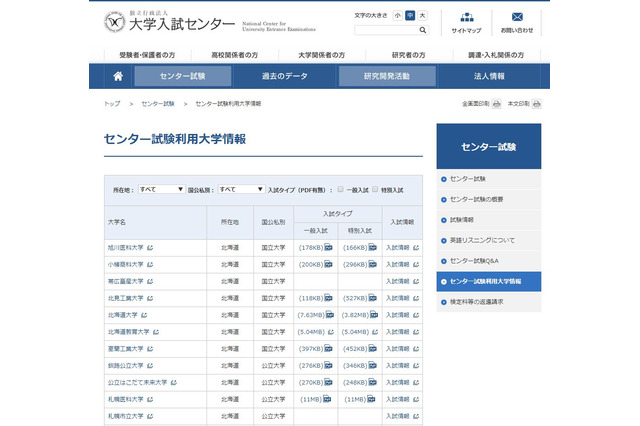Open 公立はこだて未来大学 一般入試 PDF (270KB)
Image resolution: width=640 pixels, height=426 pixels.
316,382
